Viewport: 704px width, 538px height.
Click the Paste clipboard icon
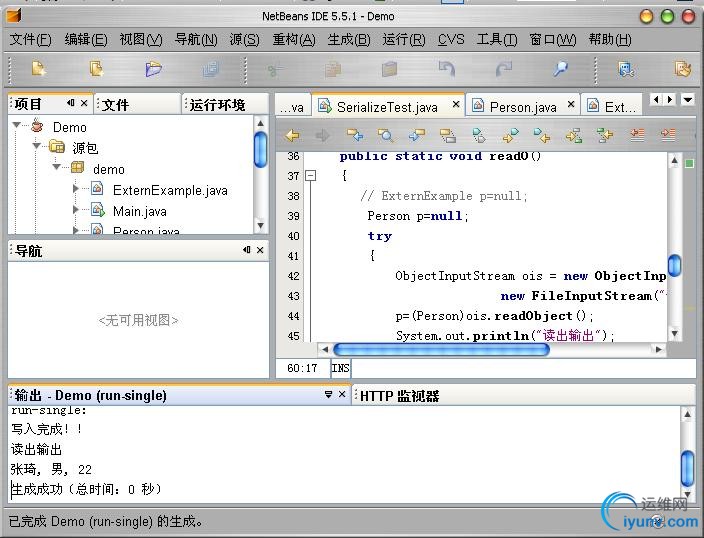(x=389, y=69)
